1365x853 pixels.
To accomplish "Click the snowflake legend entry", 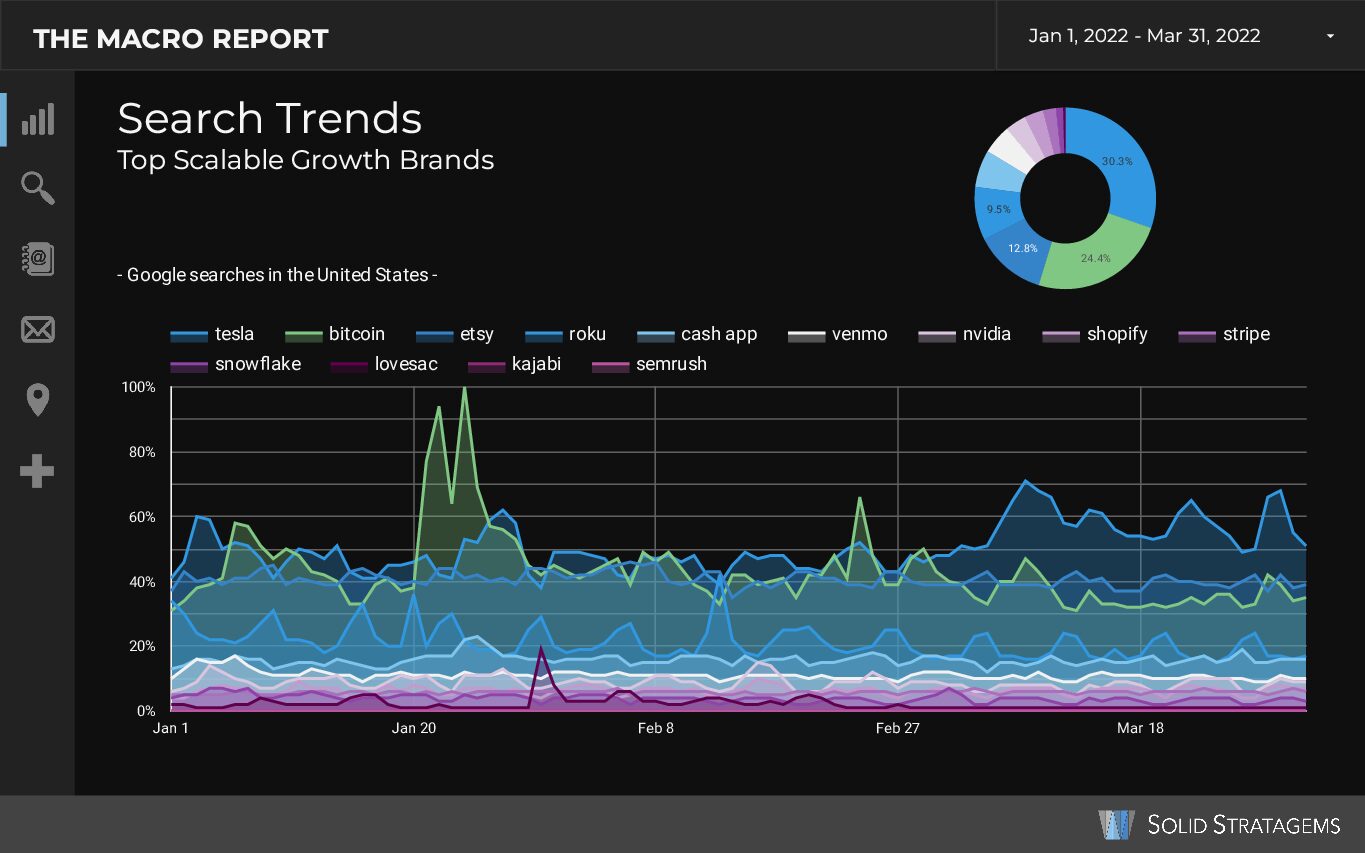I will pos(235,364).
